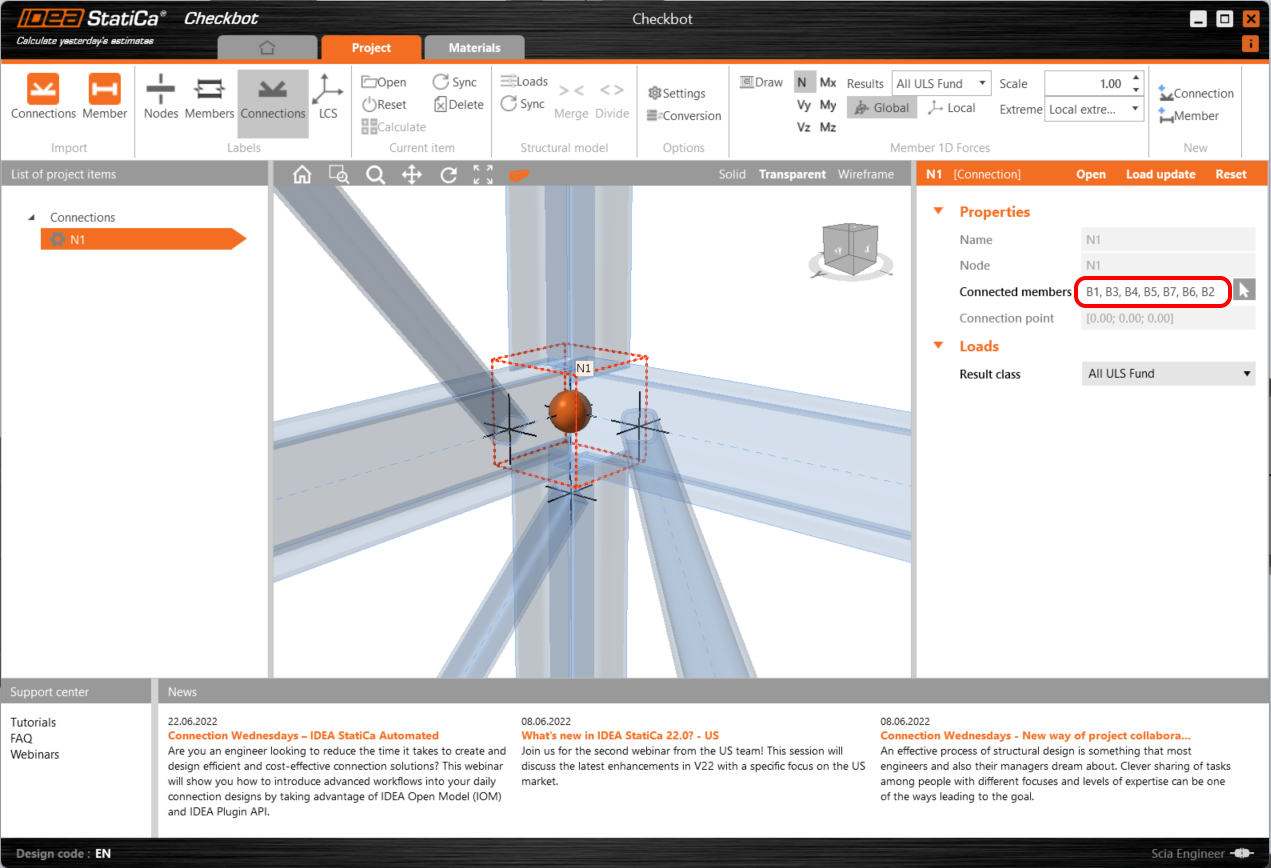Click the Import Member icon
Viewport: 1271px width, 868px height.
point(104,90)
